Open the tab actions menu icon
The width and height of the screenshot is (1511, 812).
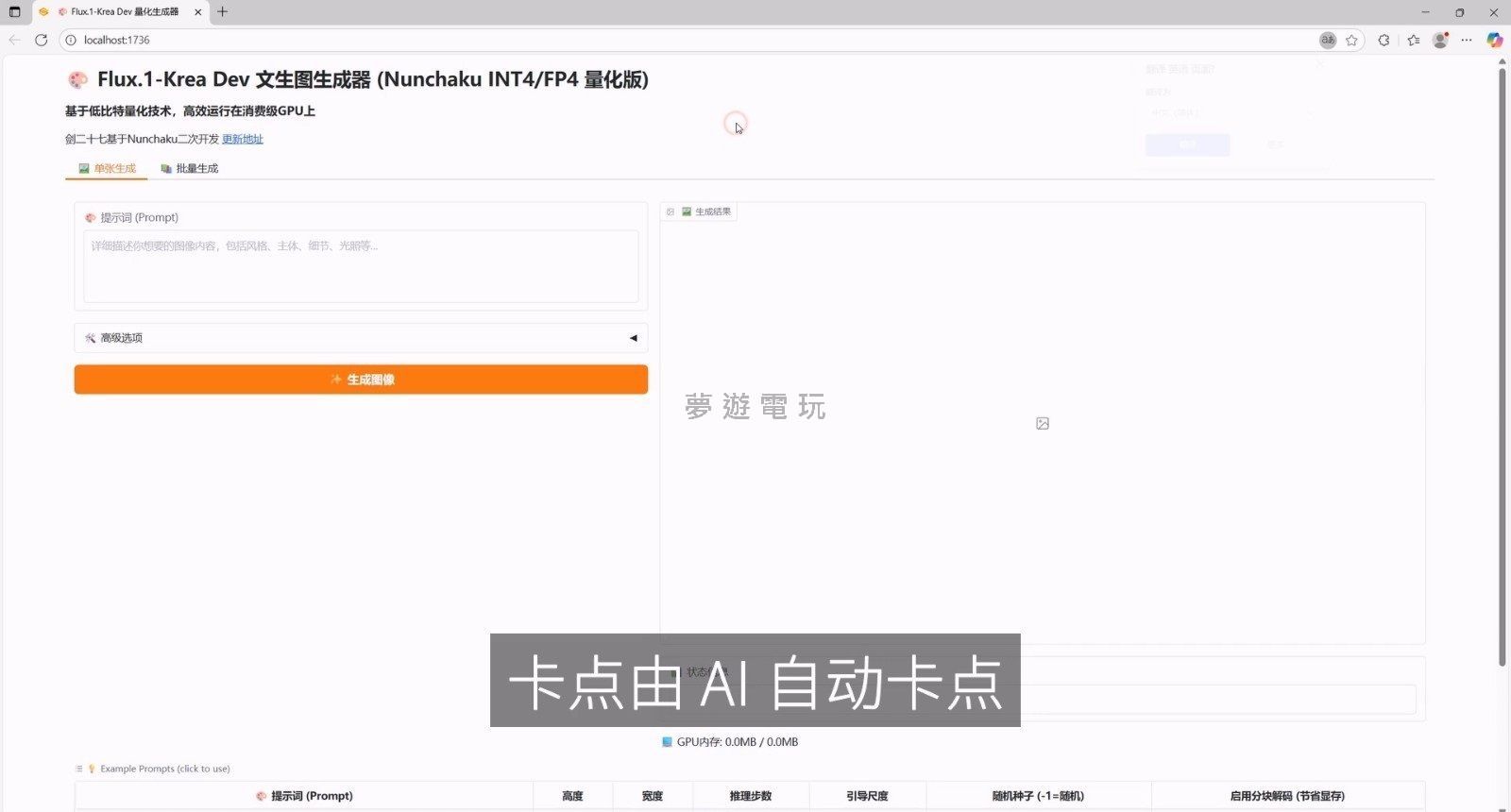pos(14,12)
